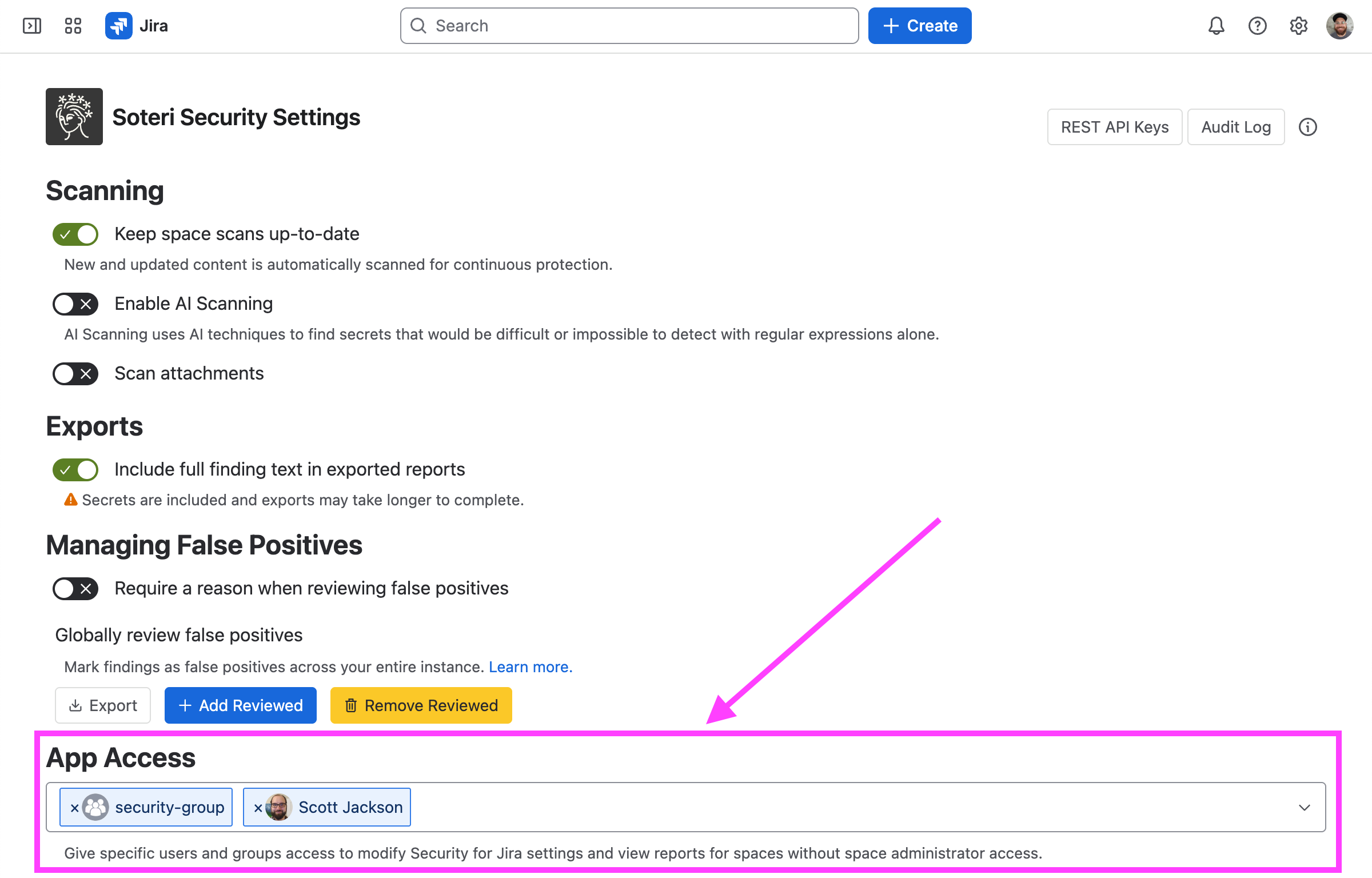The height and width of the screenshot is (878, 1372).
Task: Open settings gear in top bar
Action: click(x=1299, y=26)
